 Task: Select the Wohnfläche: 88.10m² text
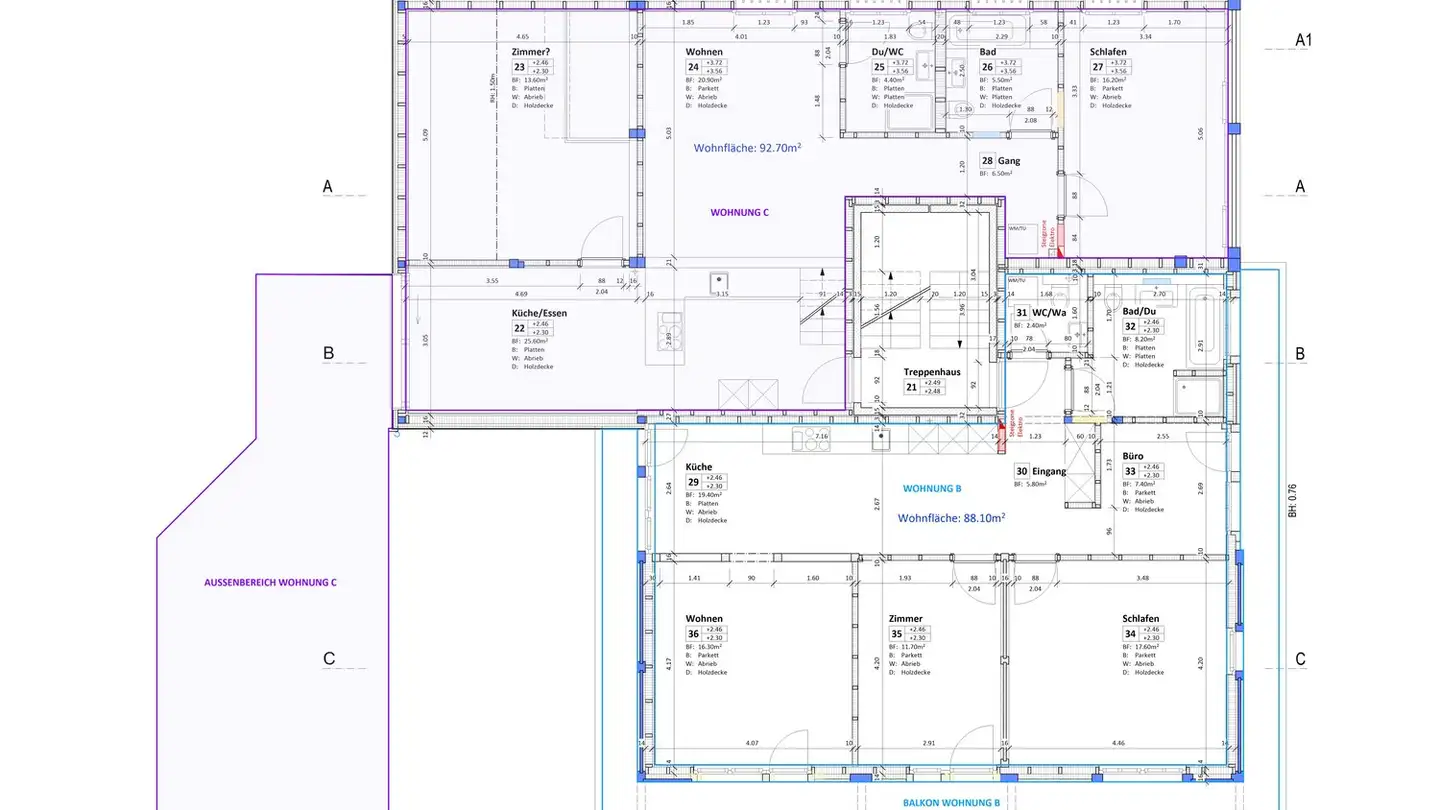click(950, 518)
